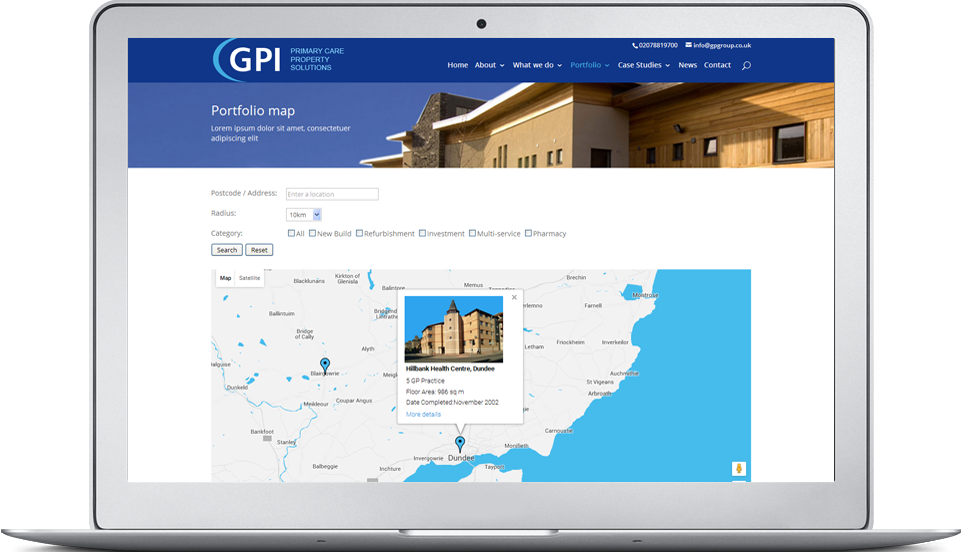The width and height of the screenshot is (961, 552).
Task: Click the info@gpgroup.co.uk email link
Action: pos(721,45)
